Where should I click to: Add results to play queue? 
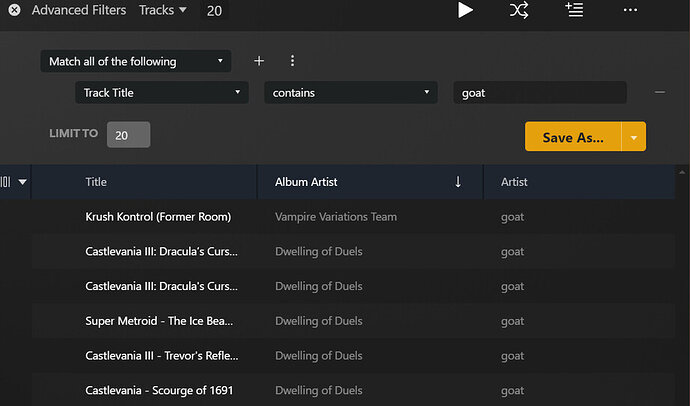[x=574, y=10]
